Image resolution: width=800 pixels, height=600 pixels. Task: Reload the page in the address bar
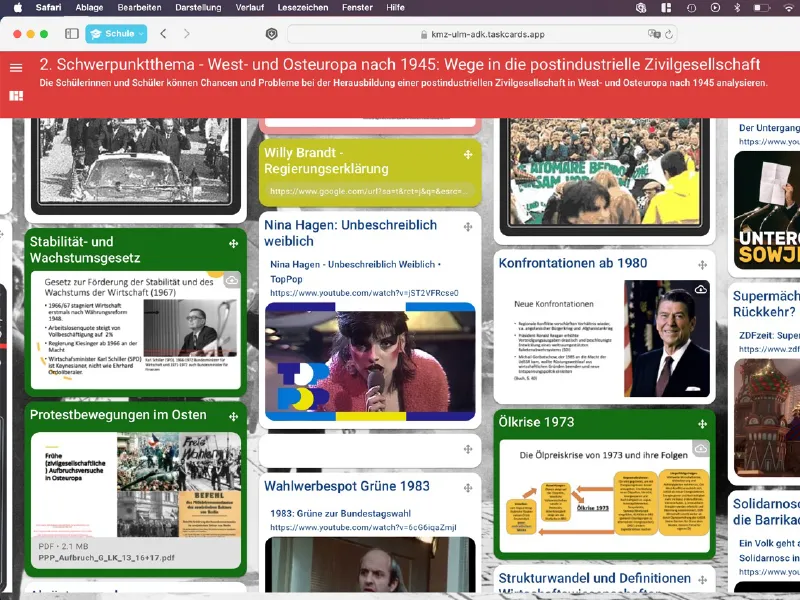pos(669,34)
